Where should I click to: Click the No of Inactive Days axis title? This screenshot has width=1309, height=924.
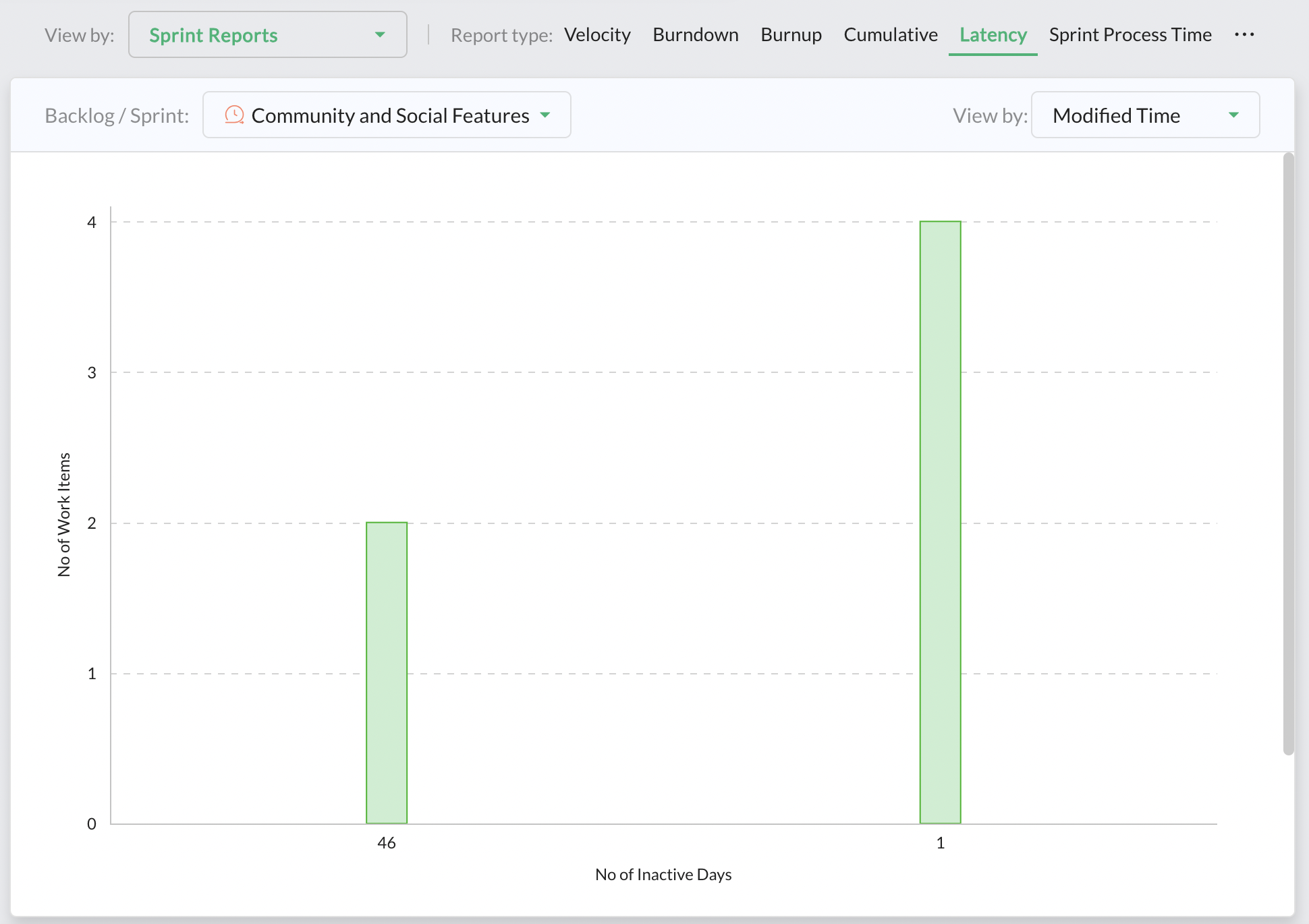click(663, 875)
